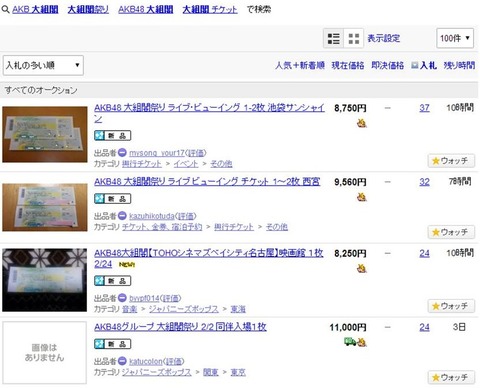The image size is (480, 388).
Task: Open category 東京
Action: 238,372
